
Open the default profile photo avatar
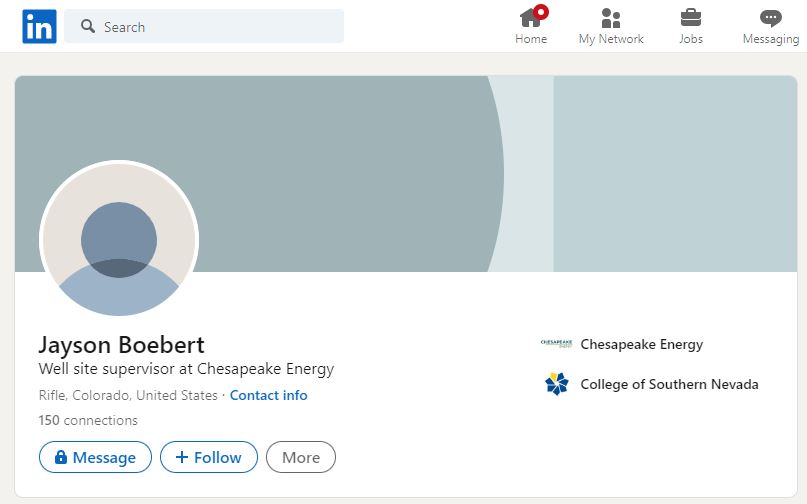(119, 240)
